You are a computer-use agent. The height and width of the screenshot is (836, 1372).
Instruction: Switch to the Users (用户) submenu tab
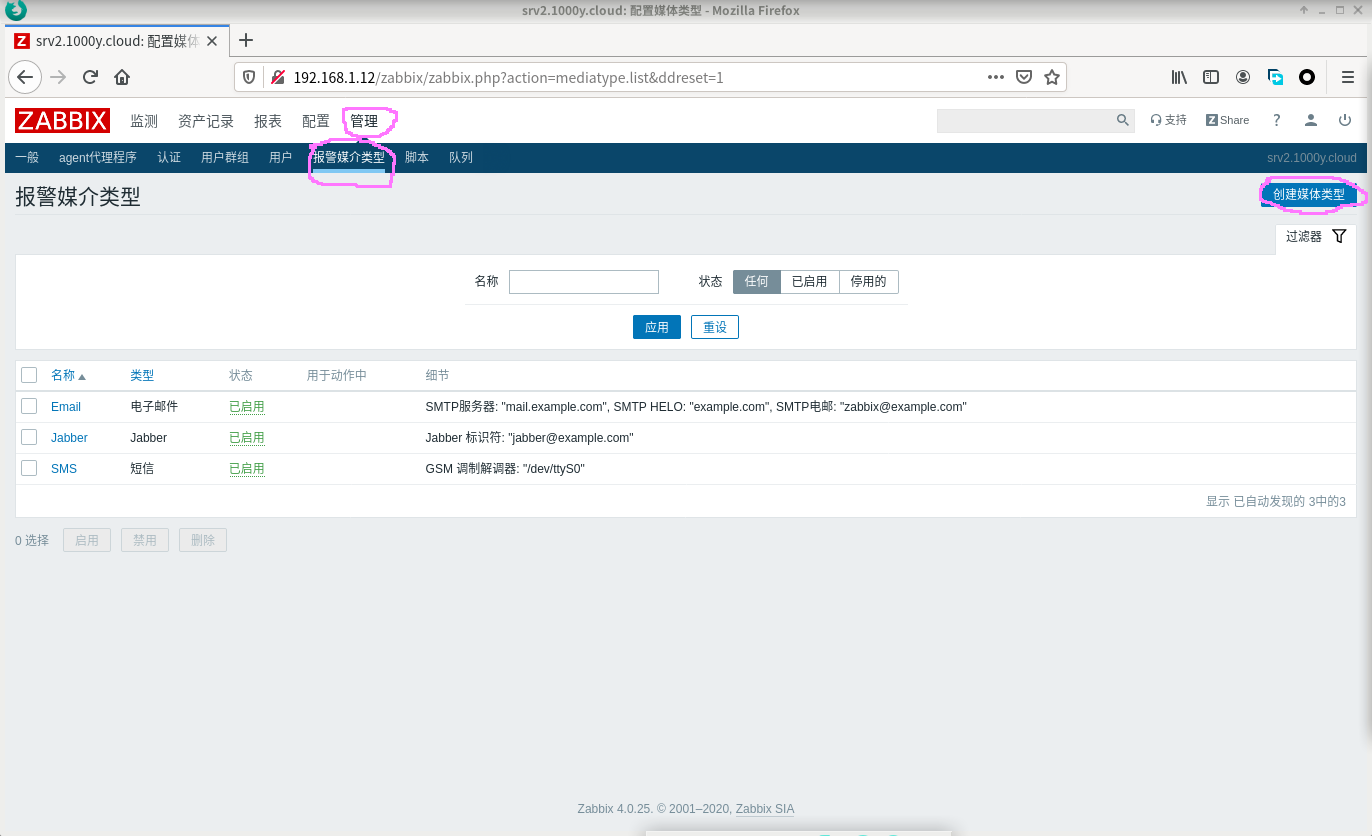tap(280, 158)
